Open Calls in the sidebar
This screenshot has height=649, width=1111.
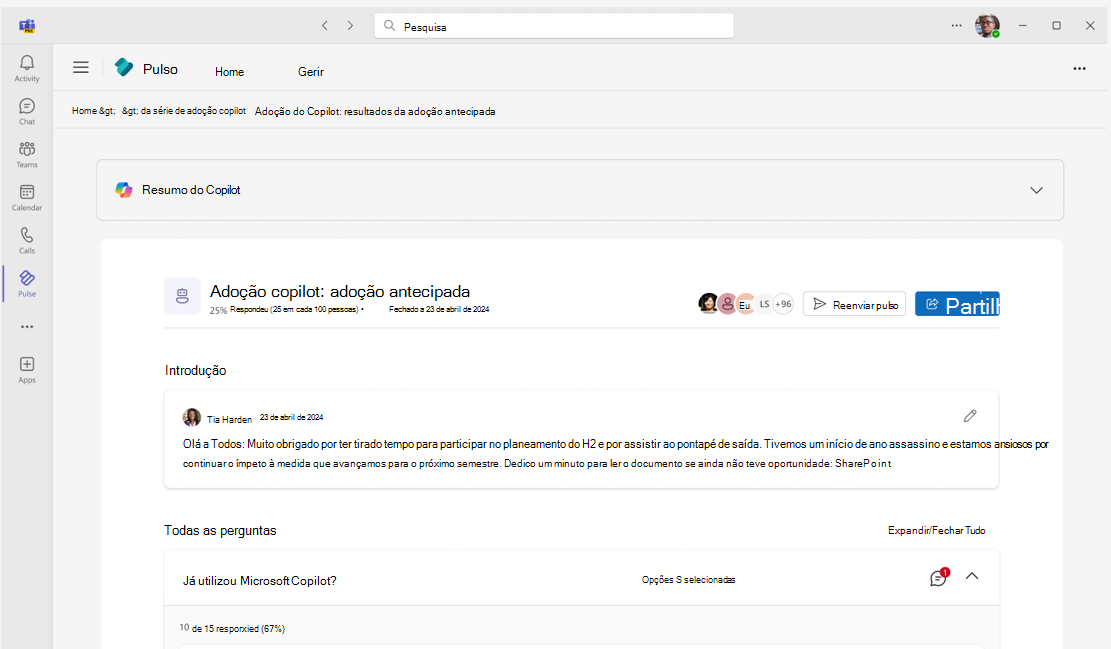tap(27, 240)
